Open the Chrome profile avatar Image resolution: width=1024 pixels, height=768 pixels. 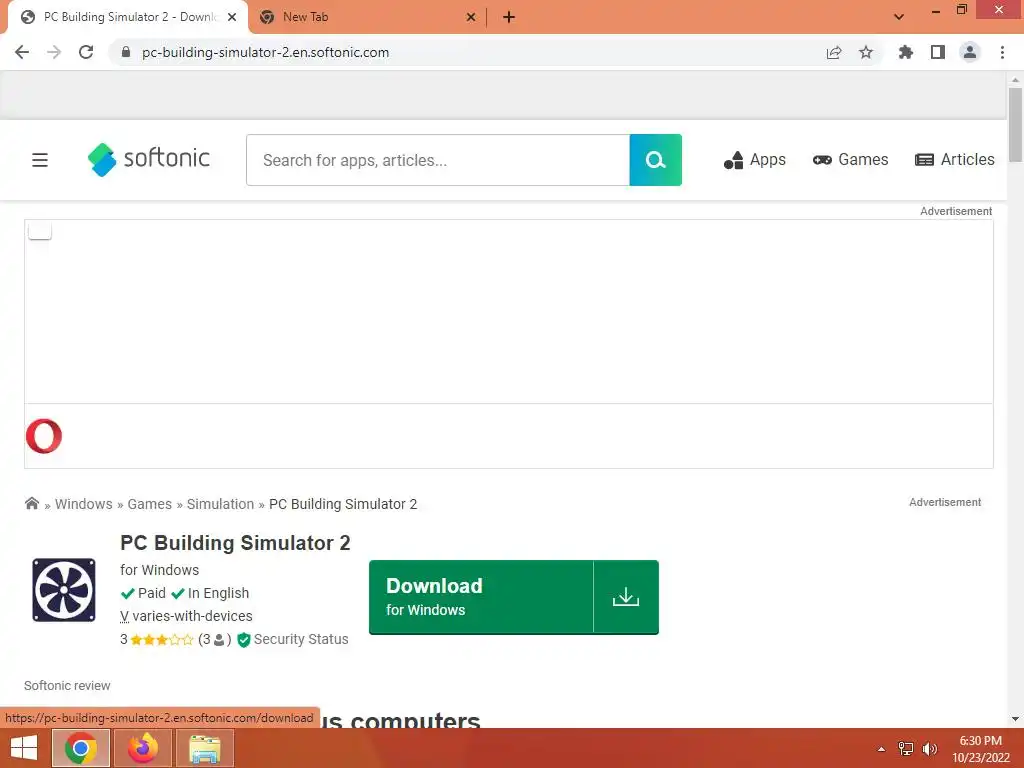point(970,52)
